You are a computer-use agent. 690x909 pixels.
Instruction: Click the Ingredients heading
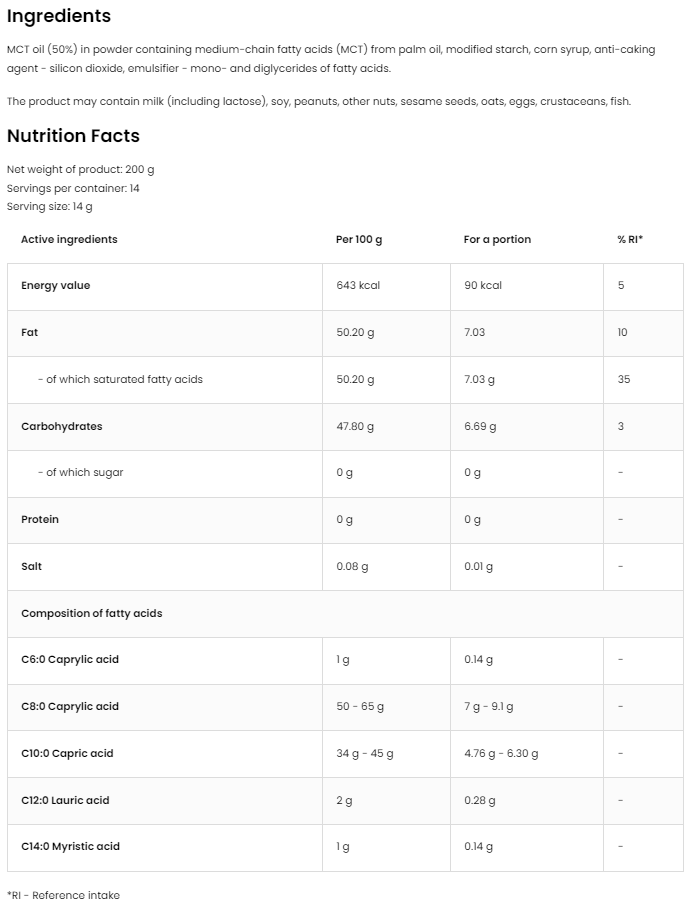click(59, 17)
